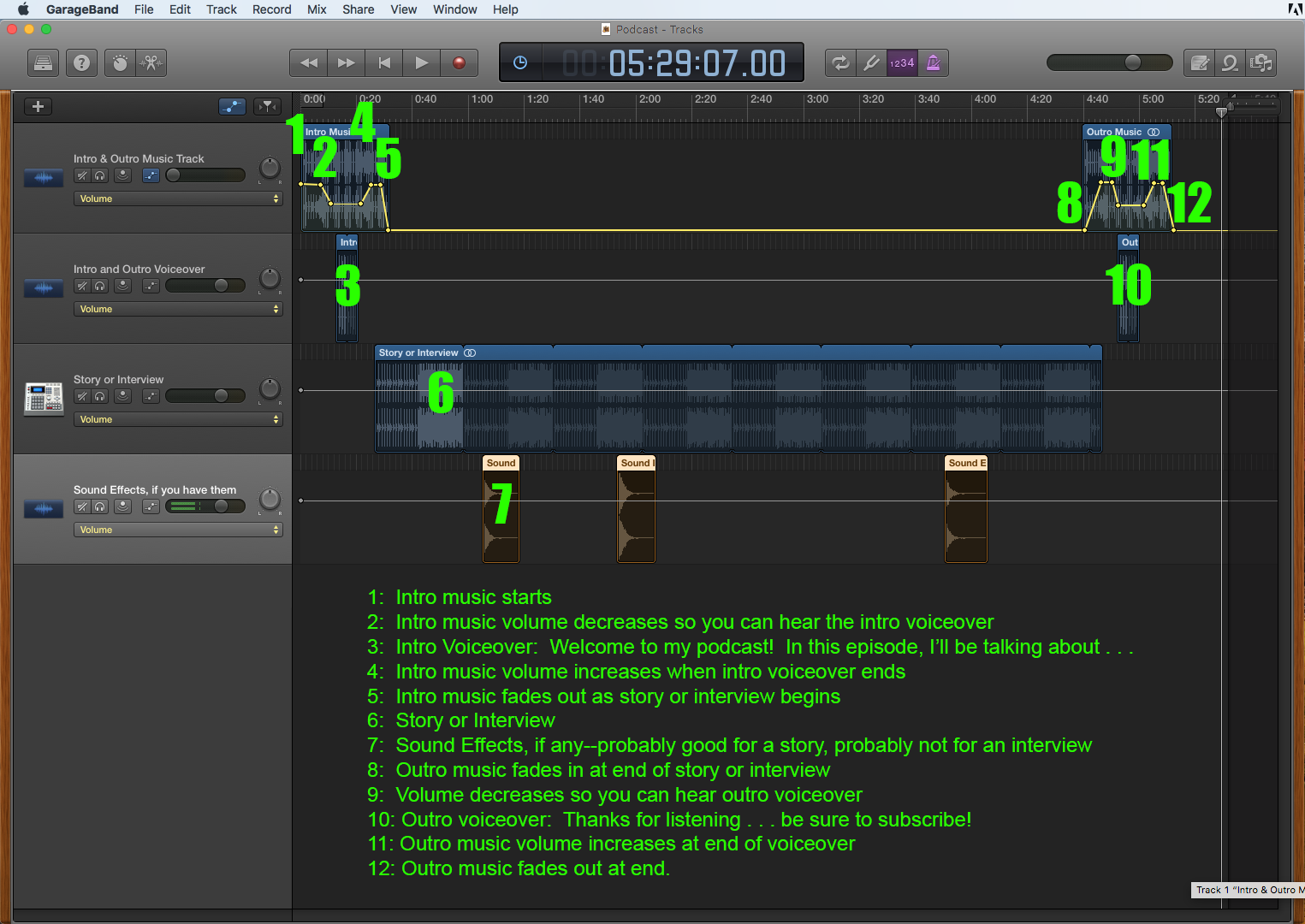
Task: Open the Help menu
Action: pyautogui.click(x=506, y=9)
